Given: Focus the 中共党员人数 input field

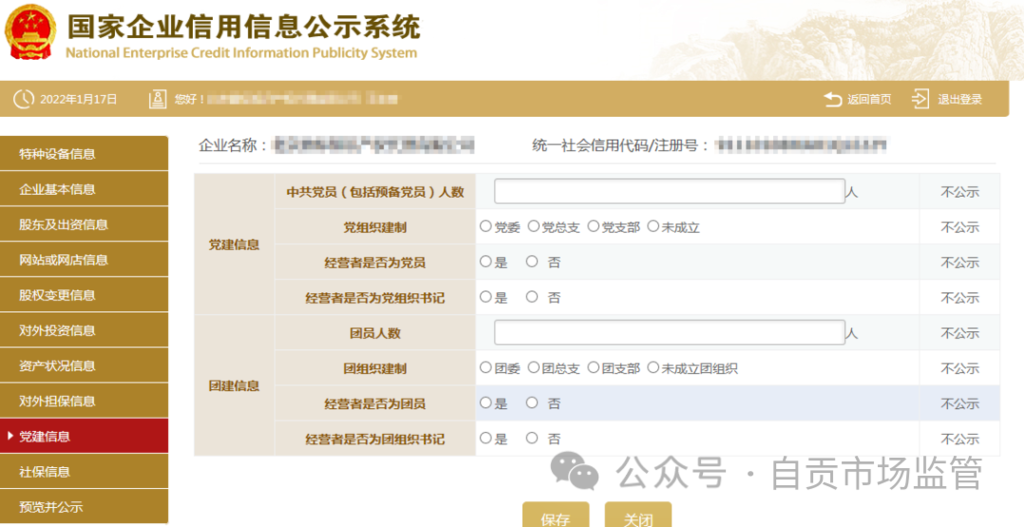Looking at the screenshot, I should (x=669, y=191).
